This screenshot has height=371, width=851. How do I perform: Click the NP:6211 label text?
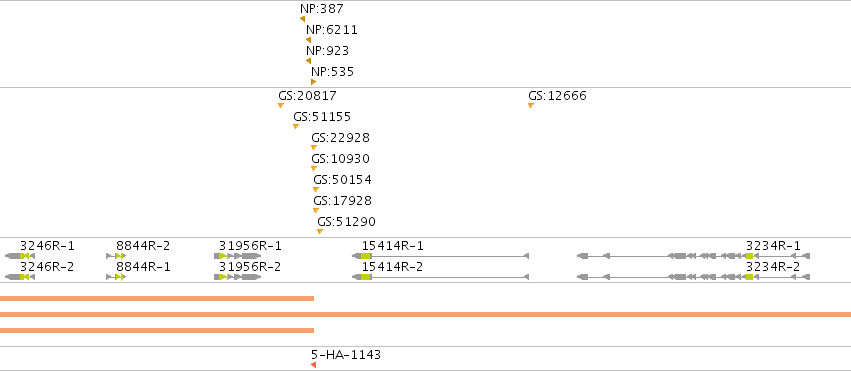coord(332,30)
